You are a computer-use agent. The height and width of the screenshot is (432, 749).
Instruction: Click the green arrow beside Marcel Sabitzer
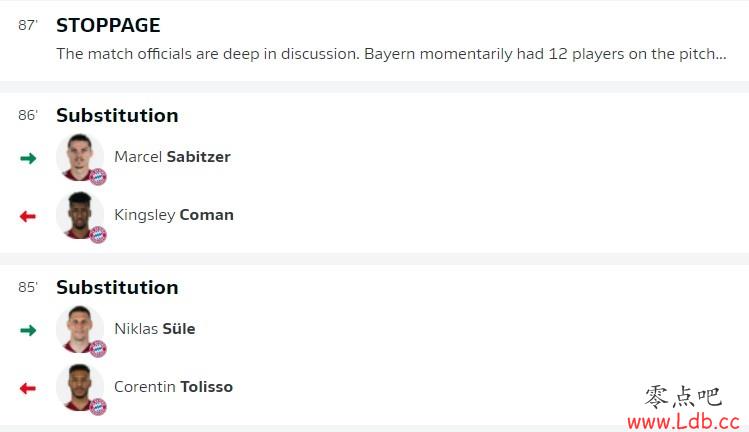(28, 158)
